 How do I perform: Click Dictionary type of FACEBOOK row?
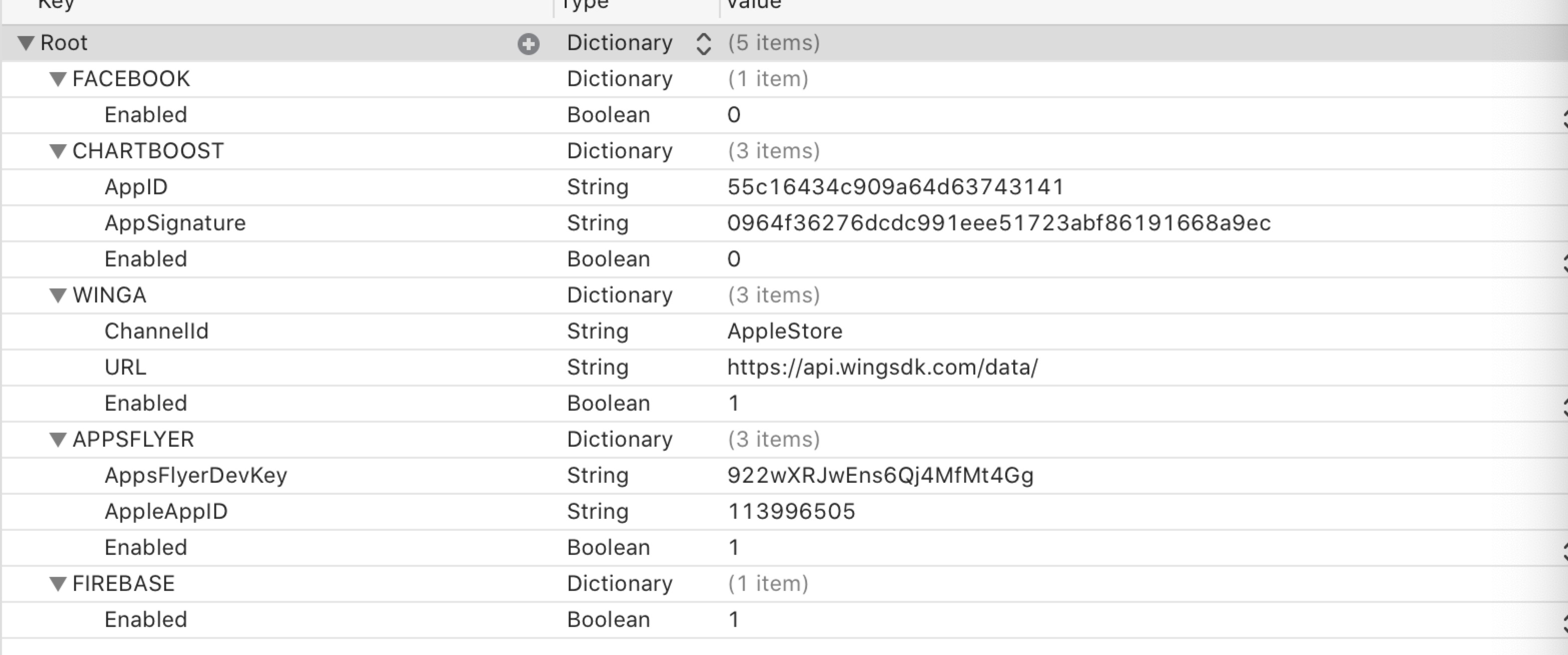tap(620, 79)
